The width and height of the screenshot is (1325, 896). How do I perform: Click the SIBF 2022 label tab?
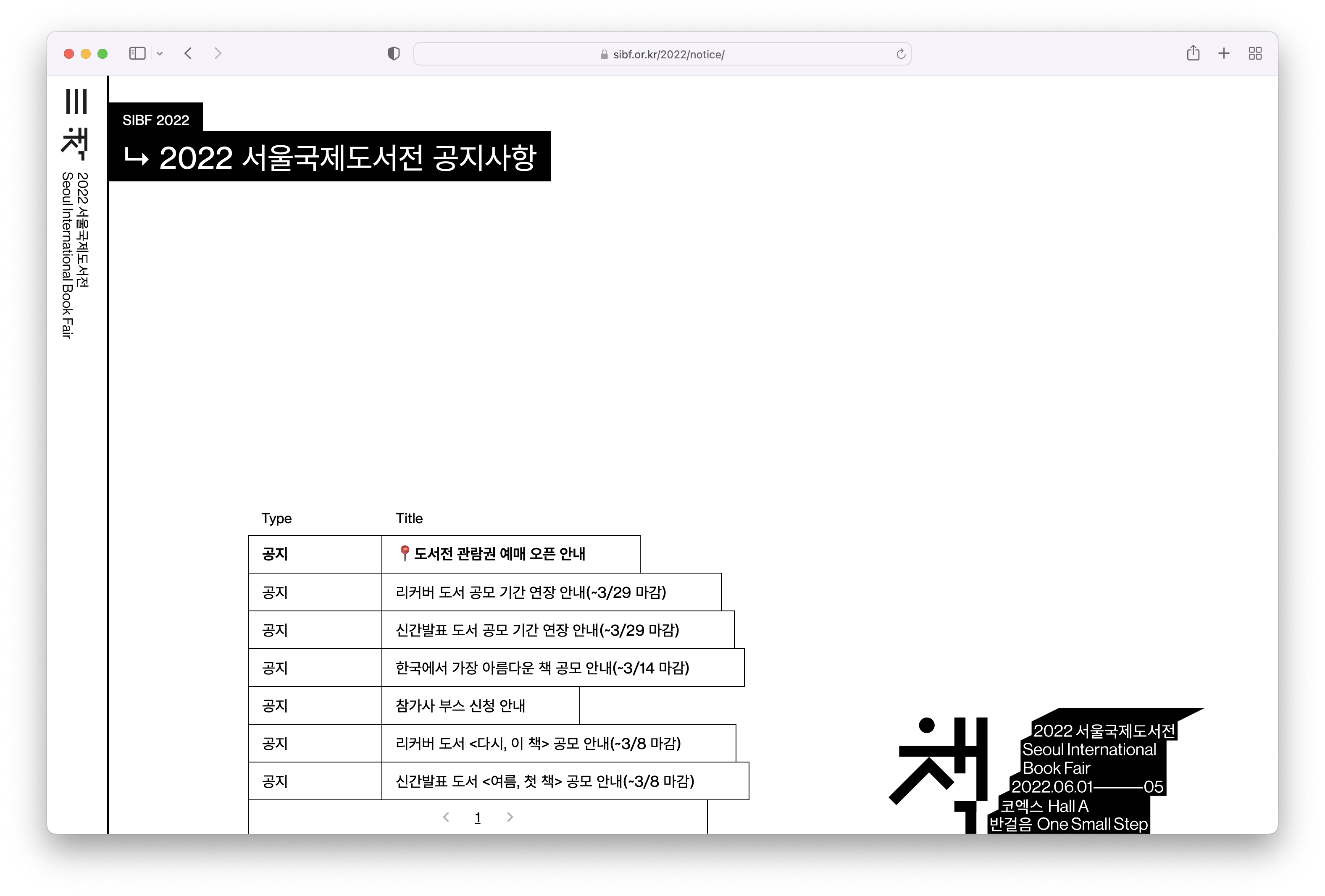point(155,120)
